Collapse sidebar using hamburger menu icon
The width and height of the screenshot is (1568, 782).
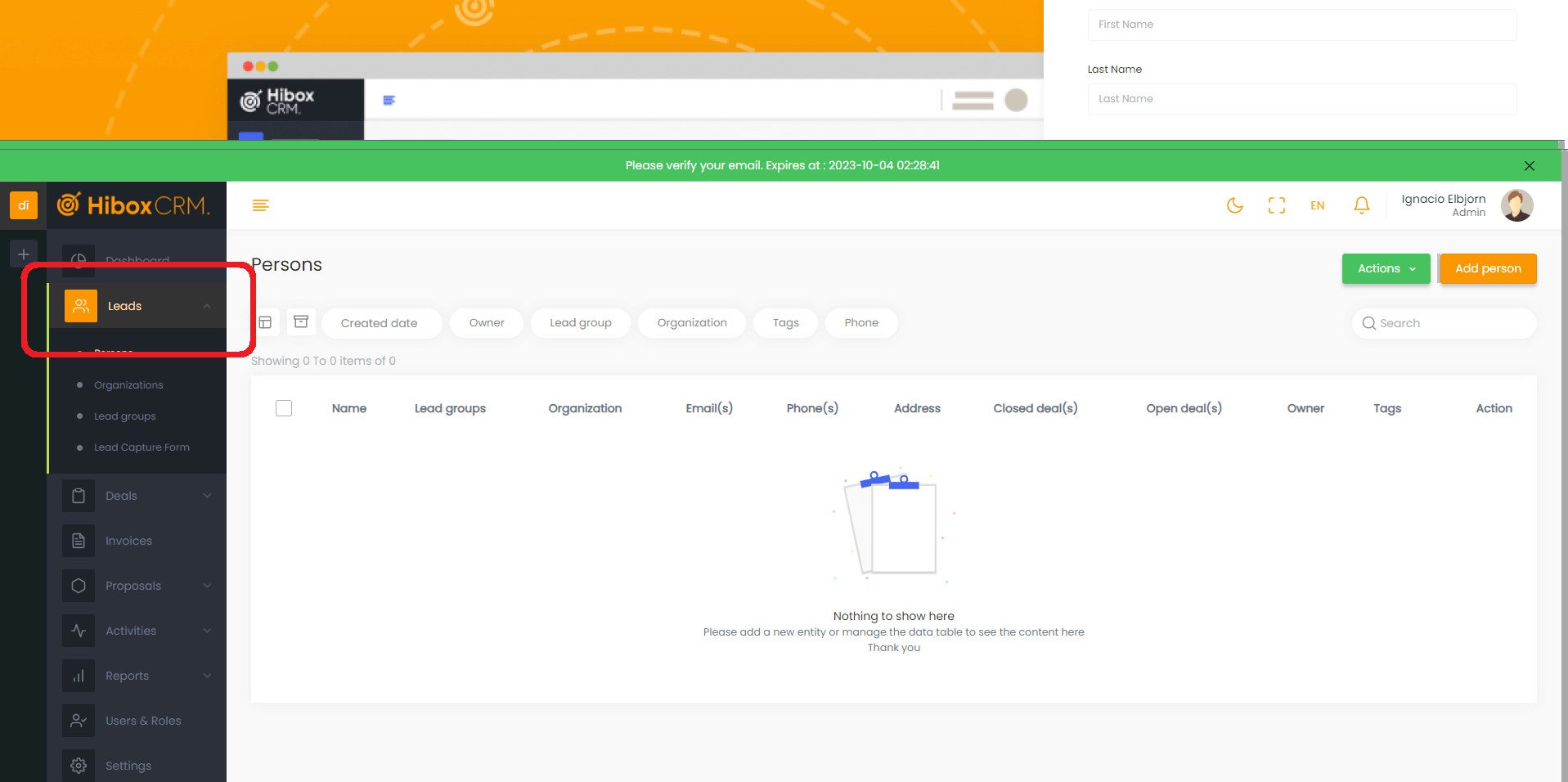261,205
